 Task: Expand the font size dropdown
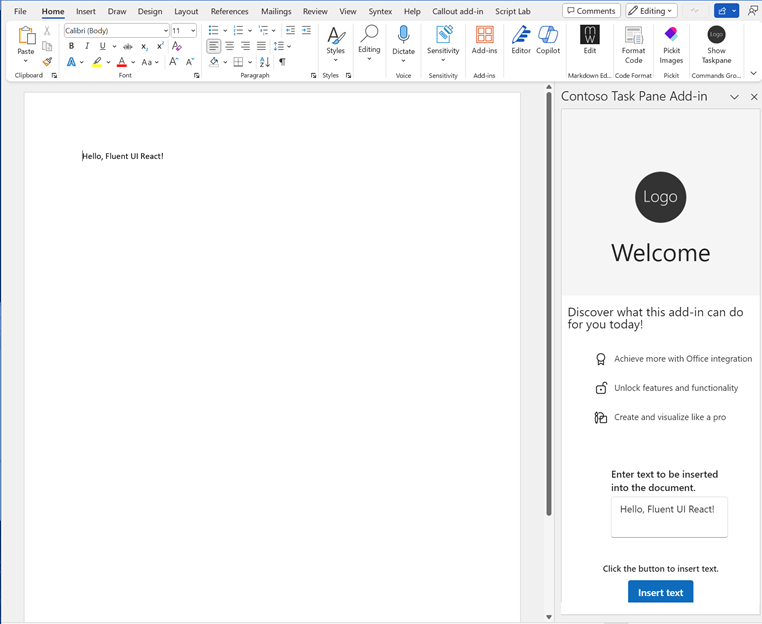pos(192,31)
